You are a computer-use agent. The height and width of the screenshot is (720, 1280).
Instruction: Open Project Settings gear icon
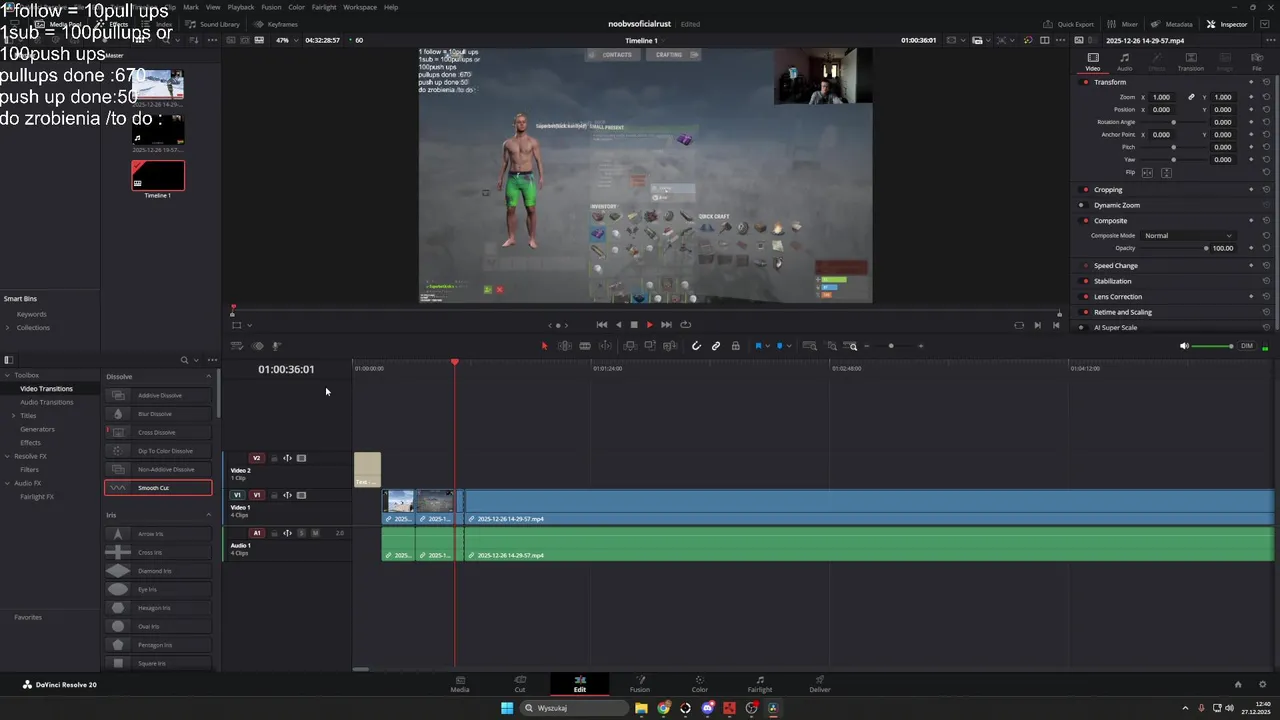pos(1263,685)
